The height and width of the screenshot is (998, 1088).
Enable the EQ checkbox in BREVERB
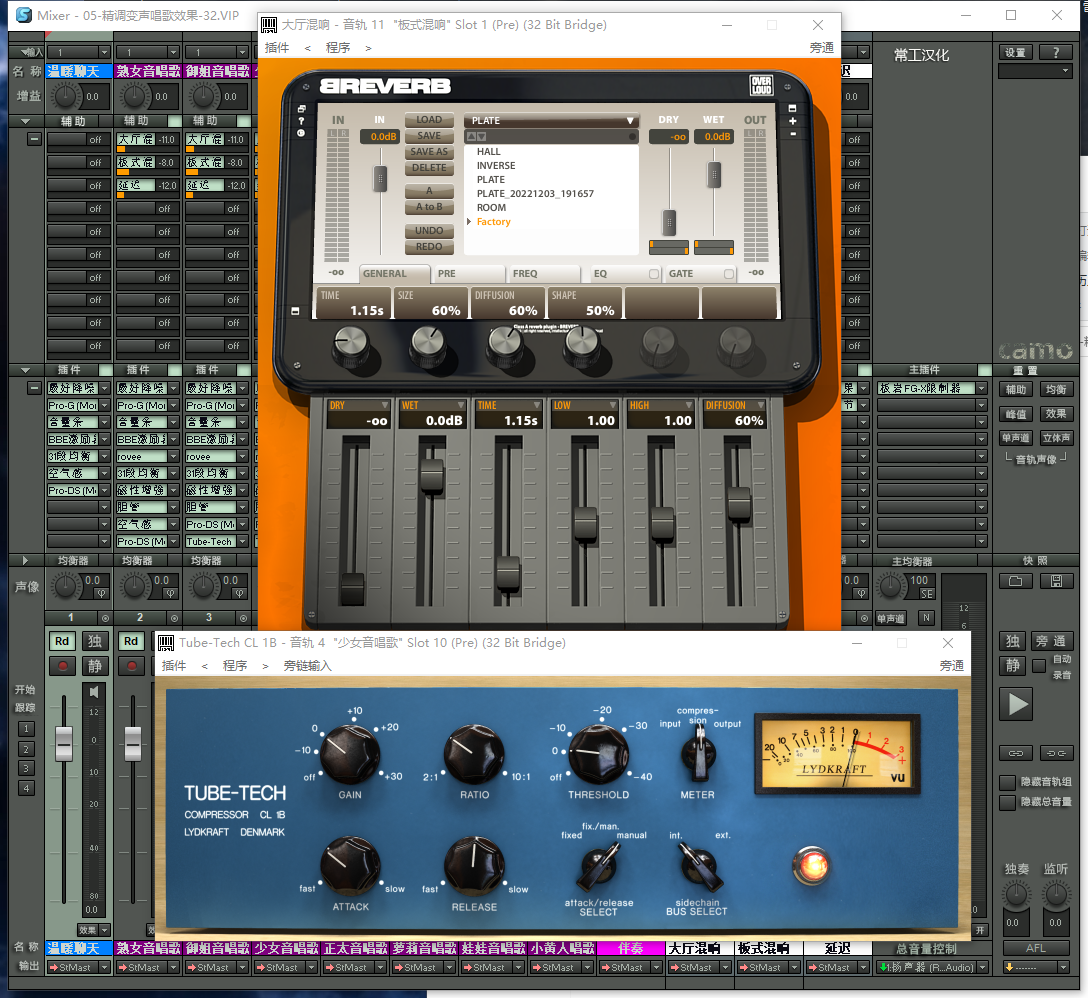point(654,274)
